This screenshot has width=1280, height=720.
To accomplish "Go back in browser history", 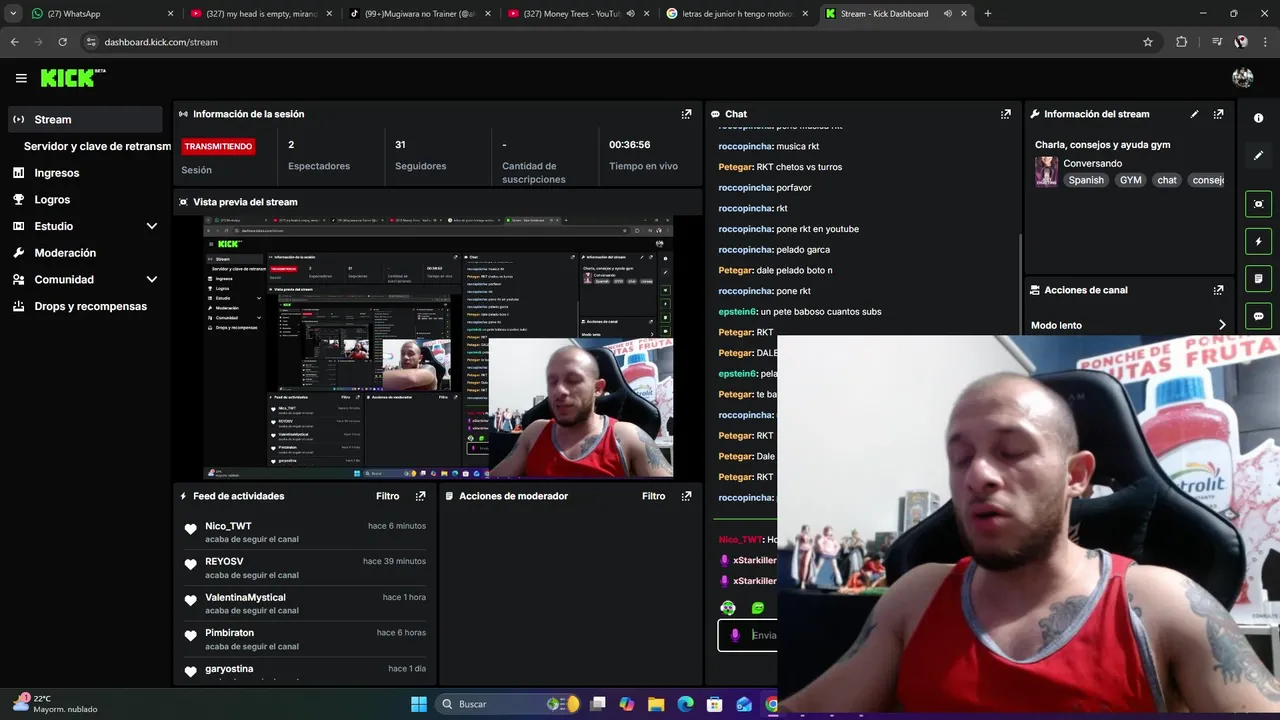I will [14, 42].
